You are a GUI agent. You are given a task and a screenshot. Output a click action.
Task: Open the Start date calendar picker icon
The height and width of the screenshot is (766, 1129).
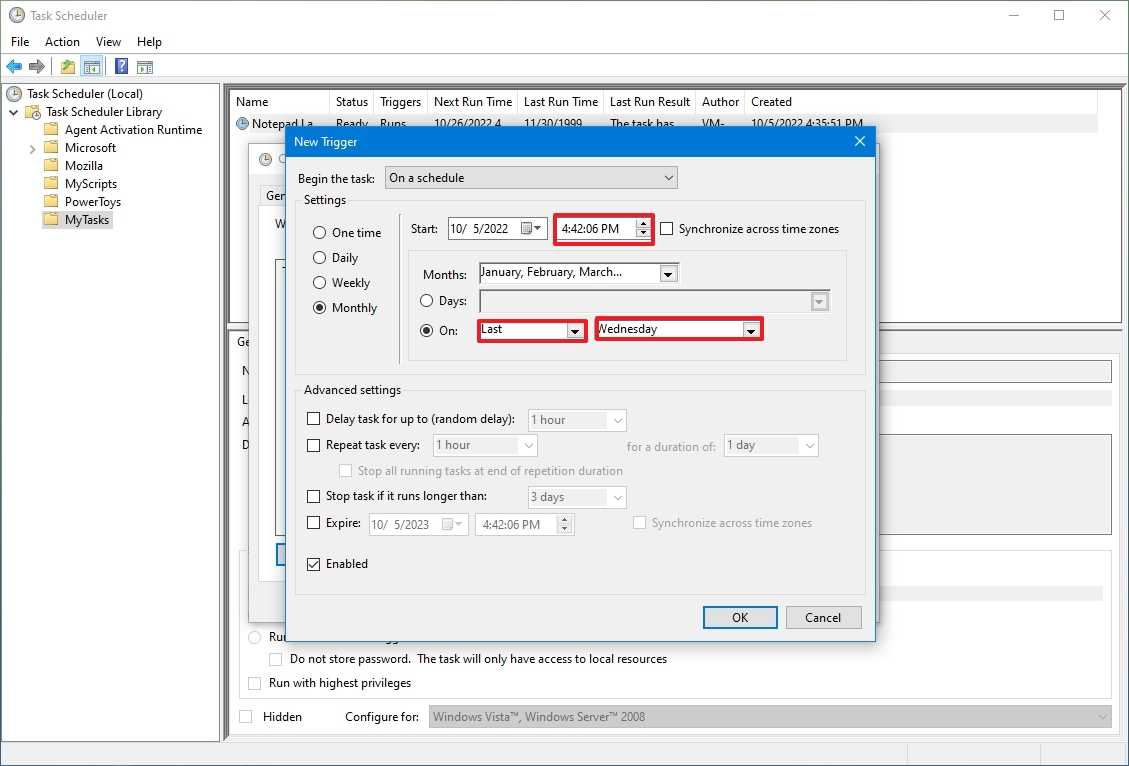pos(528,229)
